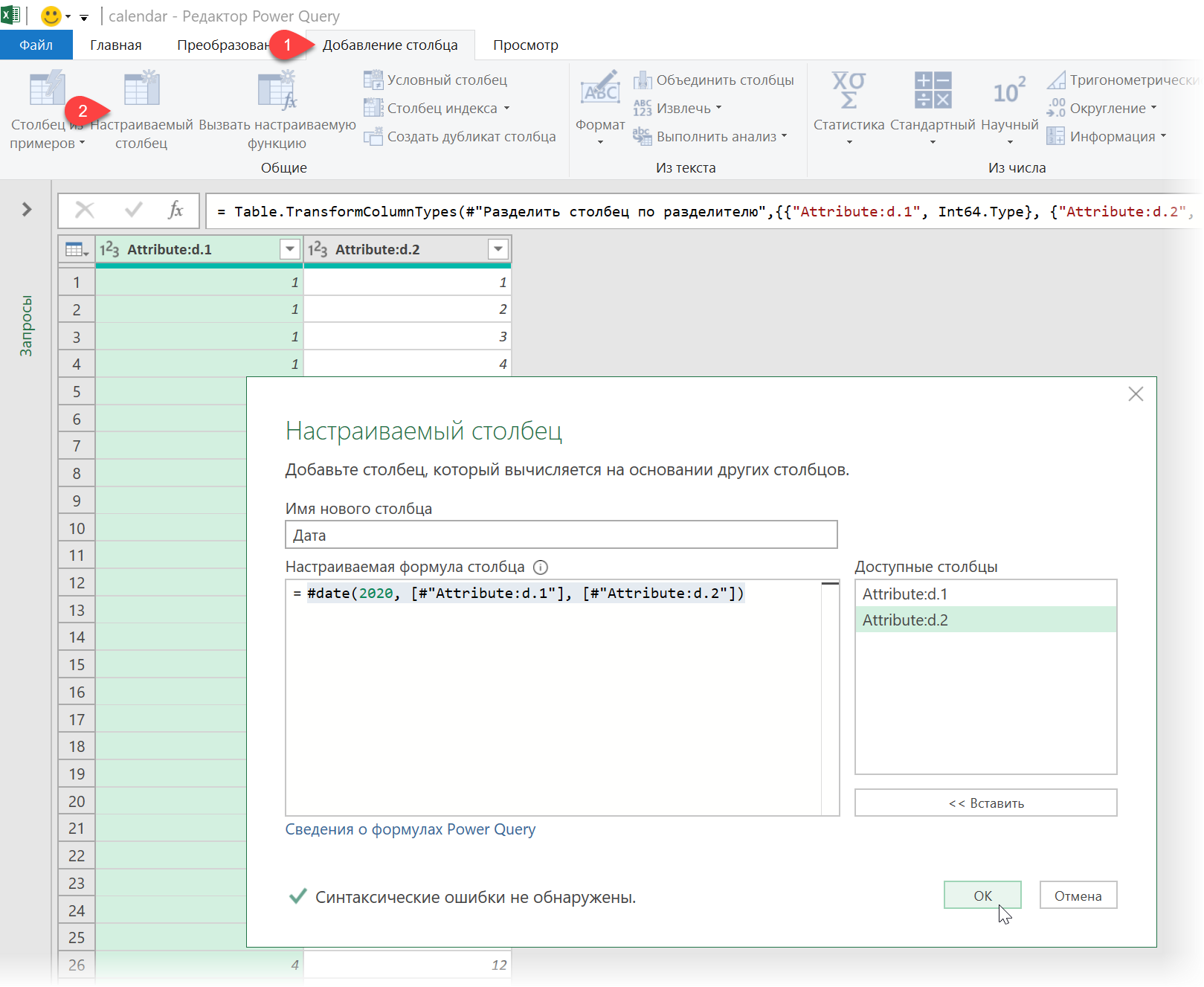Click the Custom Column (Настраиваемый столбец) icon
Image resolution: width=1204 pixels, height=987 pixels.
click(x=142, y=89)
